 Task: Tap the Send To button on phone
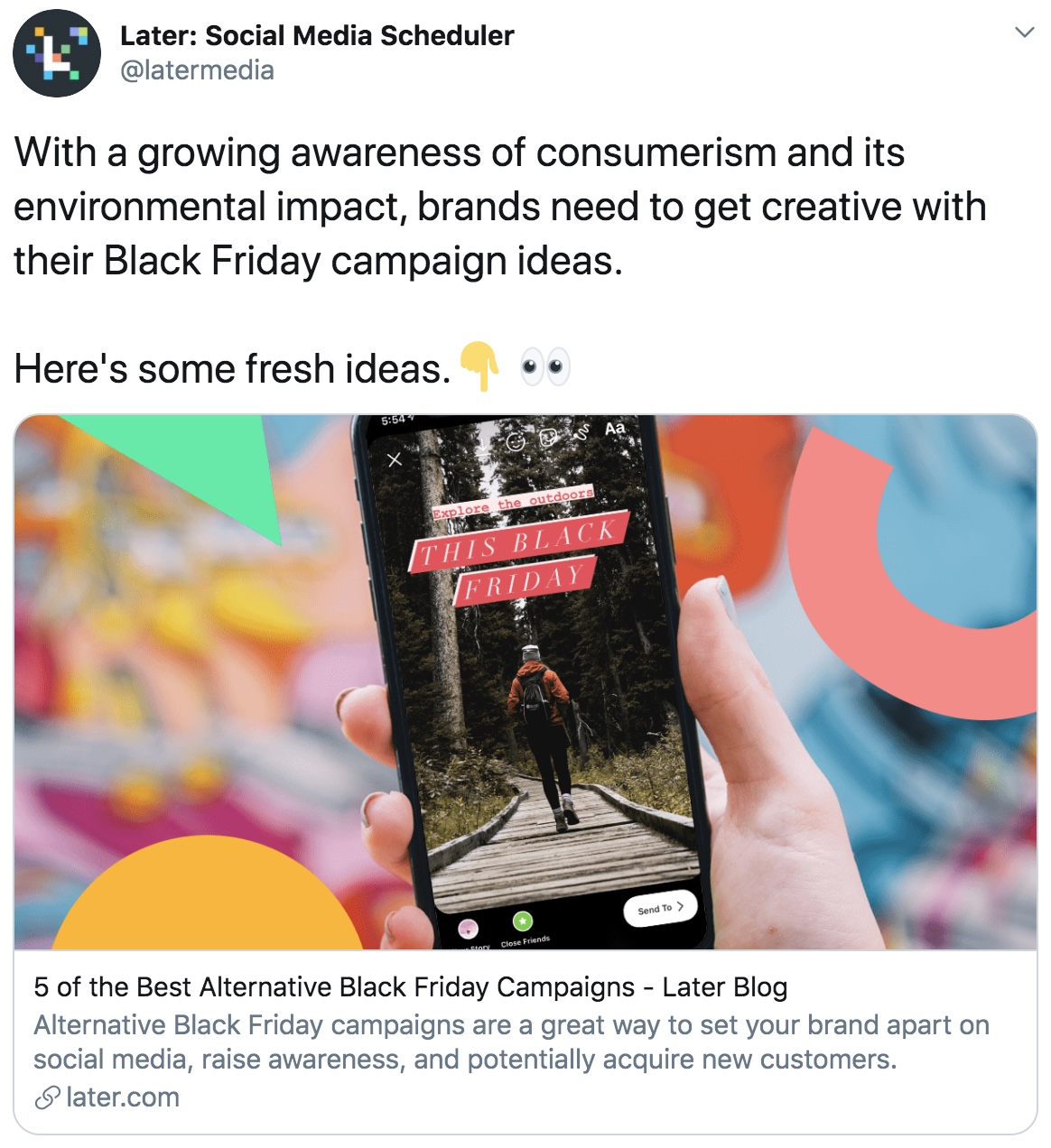pos(661,908)
